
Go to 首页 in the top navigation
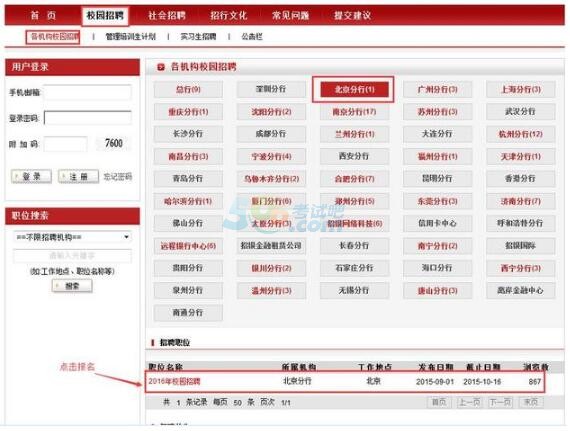pos(43,16)
